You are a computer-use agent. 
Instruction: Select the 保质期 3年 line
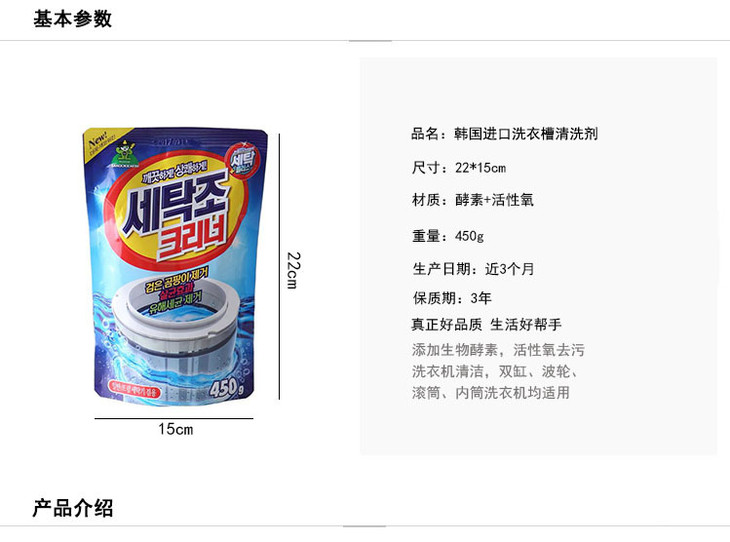(x=452, y=298)
